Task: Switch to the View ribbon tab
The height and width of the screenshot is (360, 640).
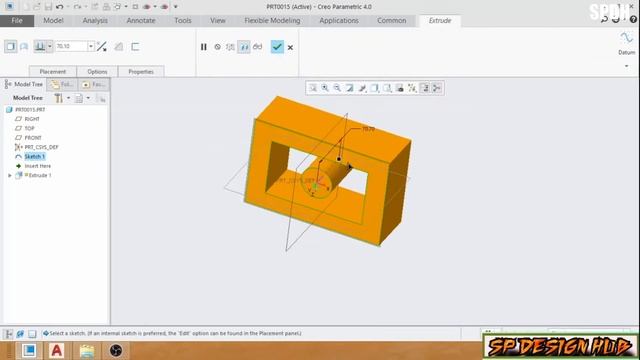Action: point(218,20)
